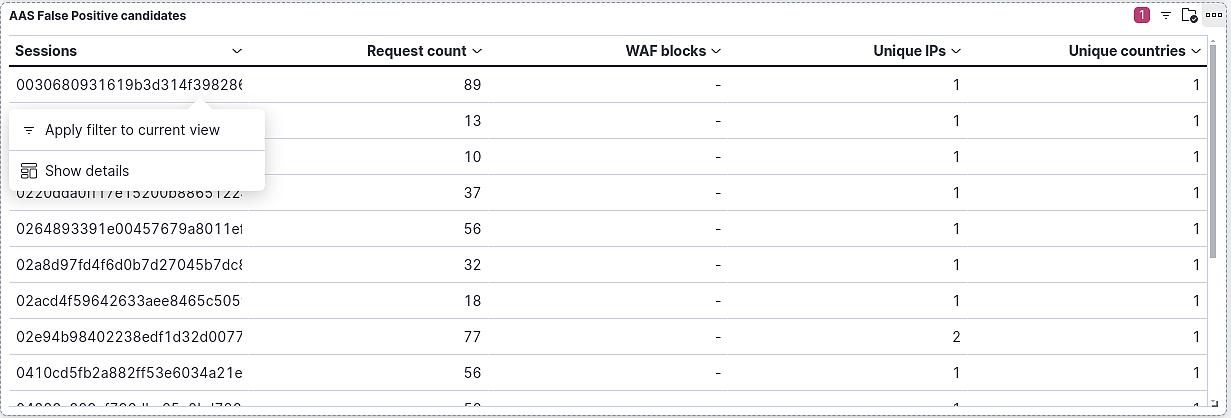This screenshot has width=1231, height=418.
Task: Click session ID starting with 0264893391e0
Action: pos(128,229)
